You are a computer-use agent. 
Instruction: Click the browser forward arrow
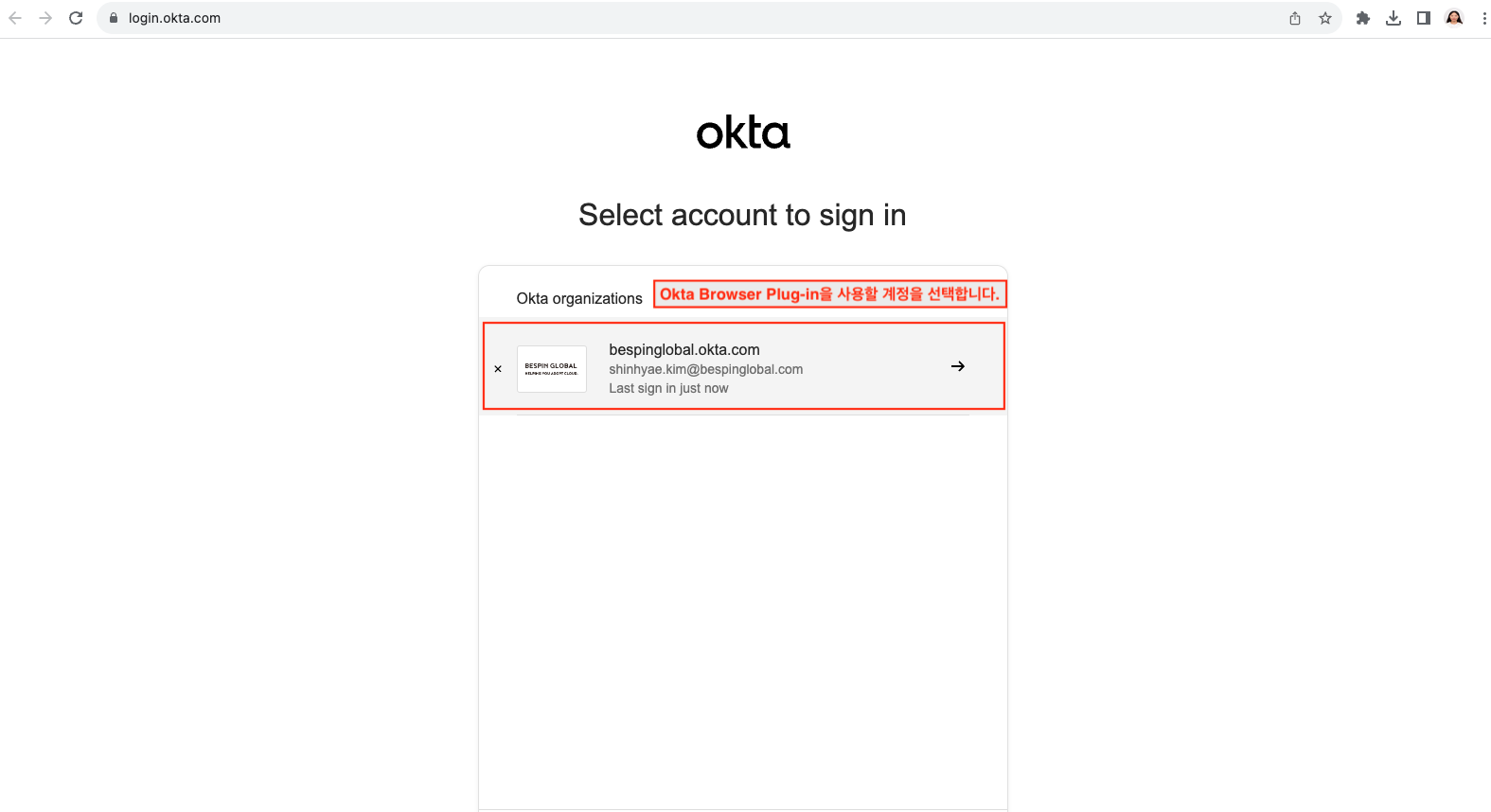click(45, 18)
